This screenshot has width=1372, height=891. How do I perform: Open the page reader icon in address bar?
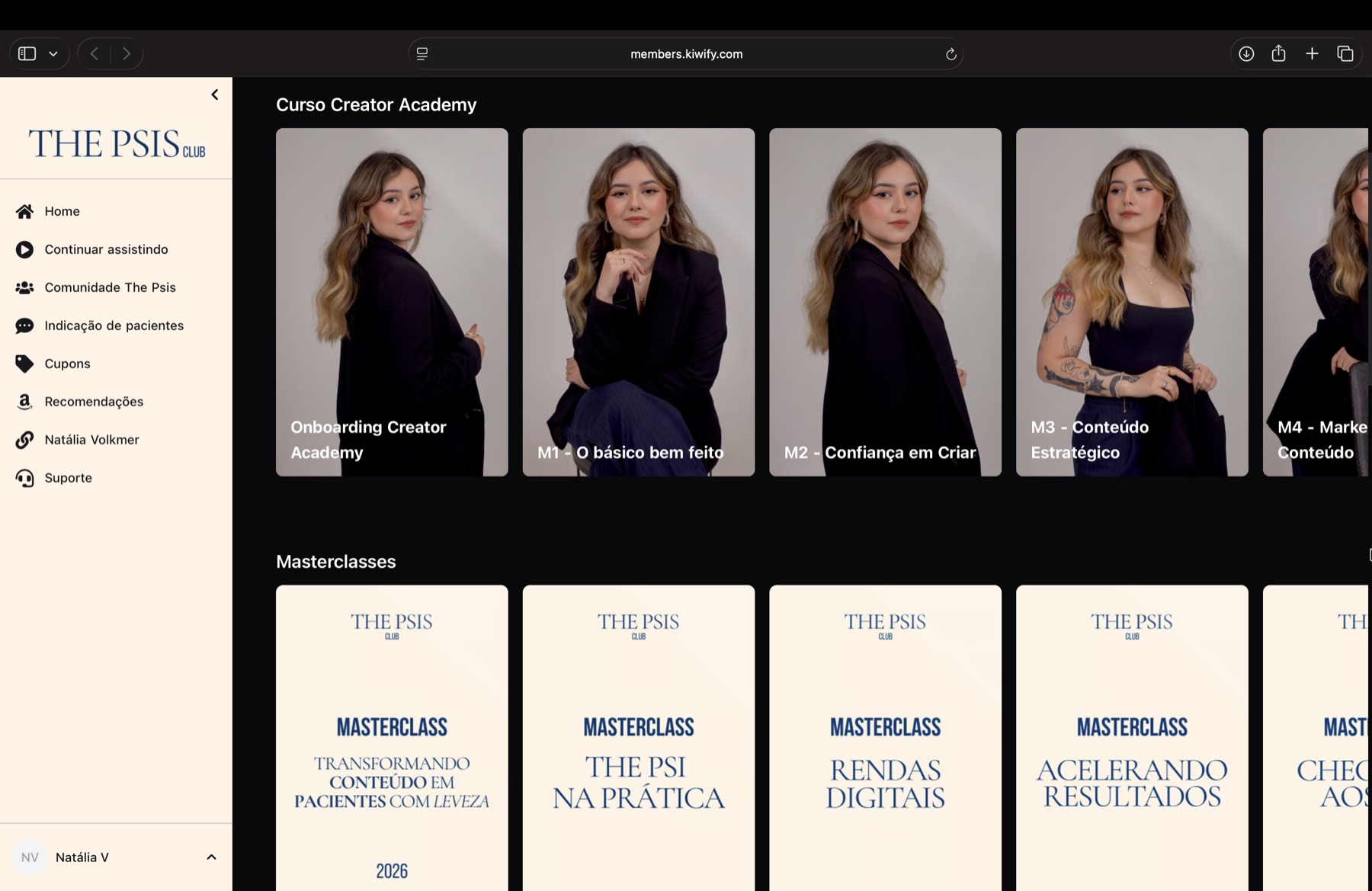tap(422, 53)
